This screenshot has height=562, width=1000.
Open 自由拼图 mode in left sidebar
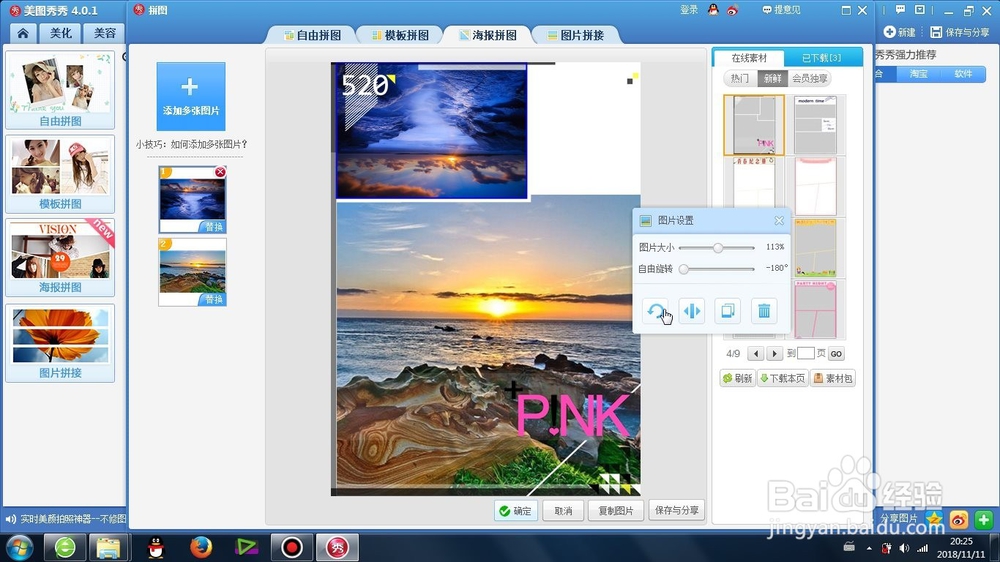coord(60,90)
